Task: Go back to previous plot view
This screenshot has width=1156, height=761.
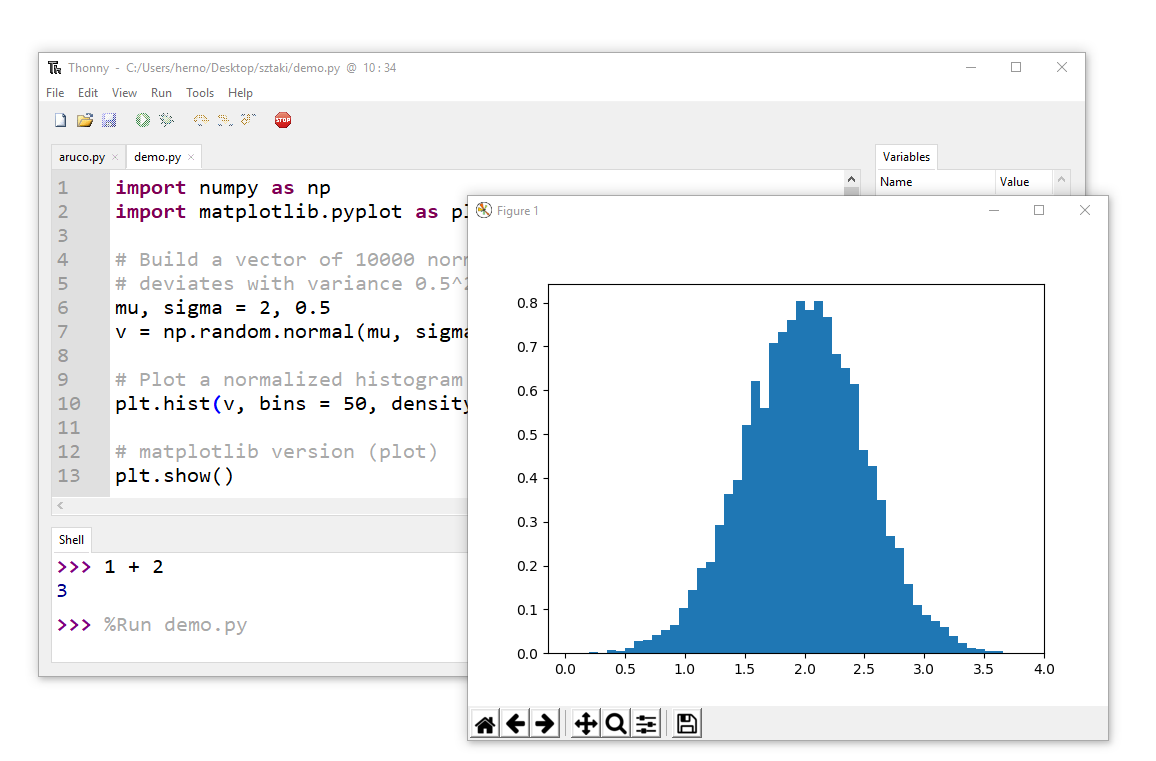Action: pyautogui.click(x=515, y=724)
